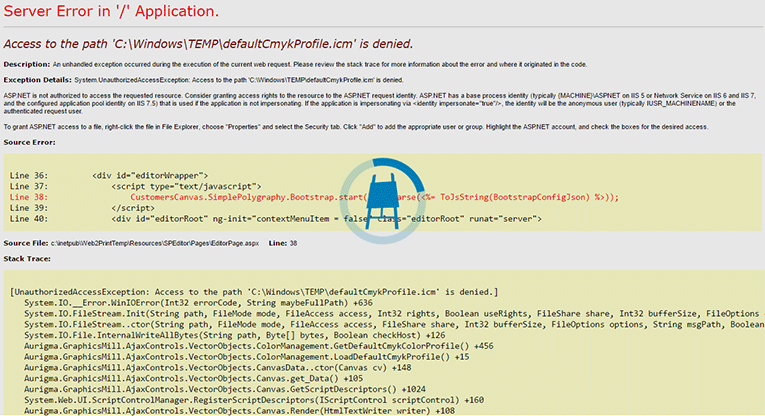
Task: Click the red 'Line 38:' CustomersCanvas row
Action: coord(314,197)
